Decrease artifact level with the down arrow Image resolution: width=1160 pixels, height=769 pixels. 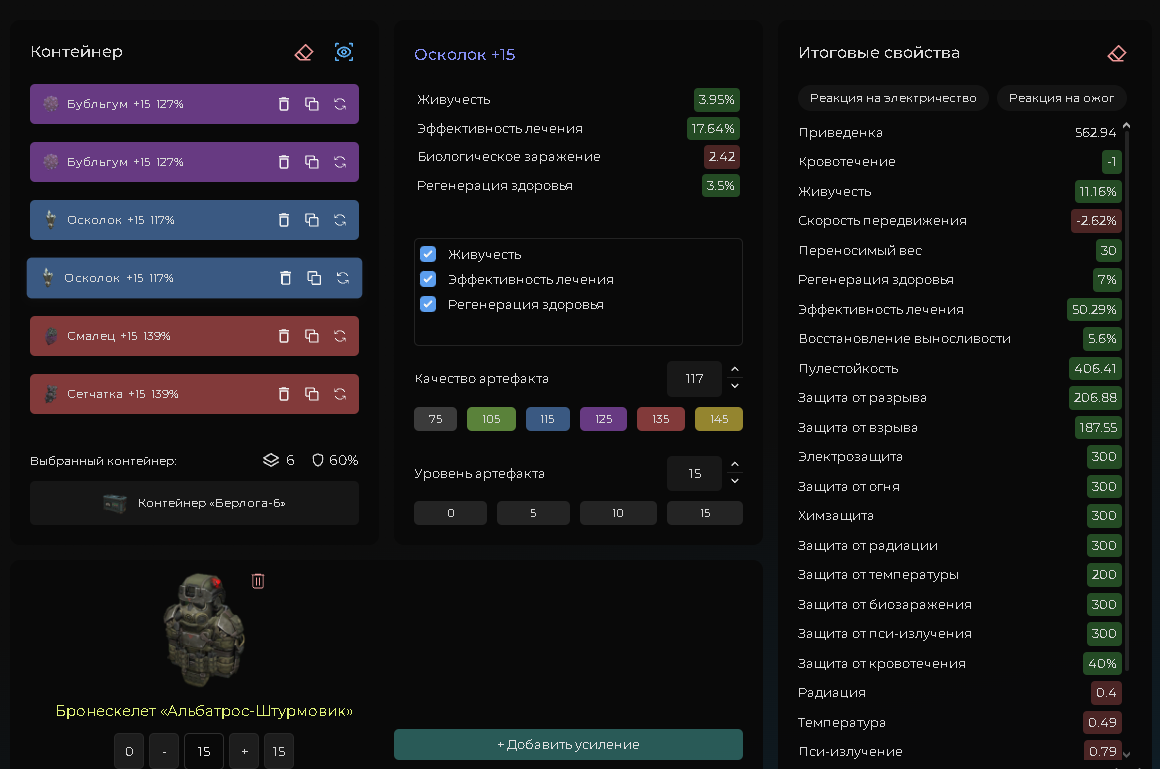click(735, 482)
